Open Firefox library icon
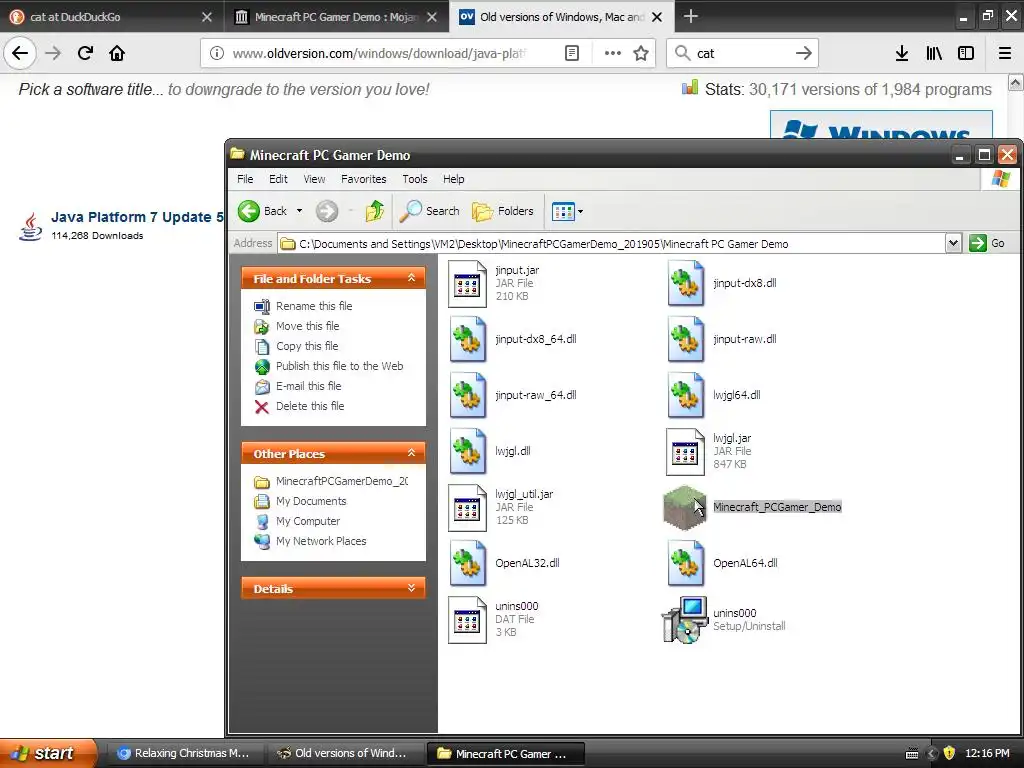Viewport: 1024px width, 768px height. (934, 53)
